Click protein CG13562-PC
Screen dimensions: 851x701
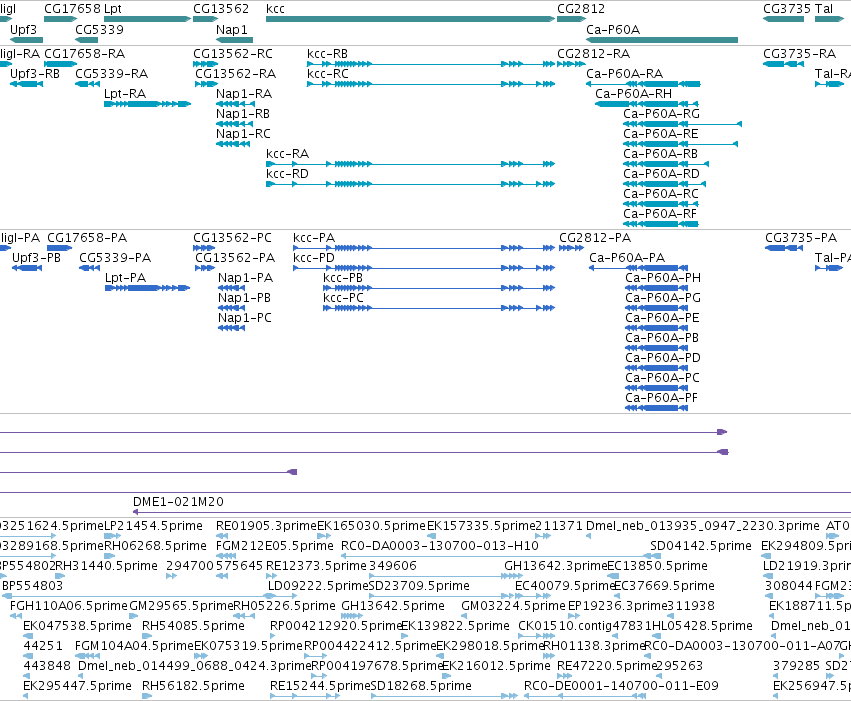[232, 238]
